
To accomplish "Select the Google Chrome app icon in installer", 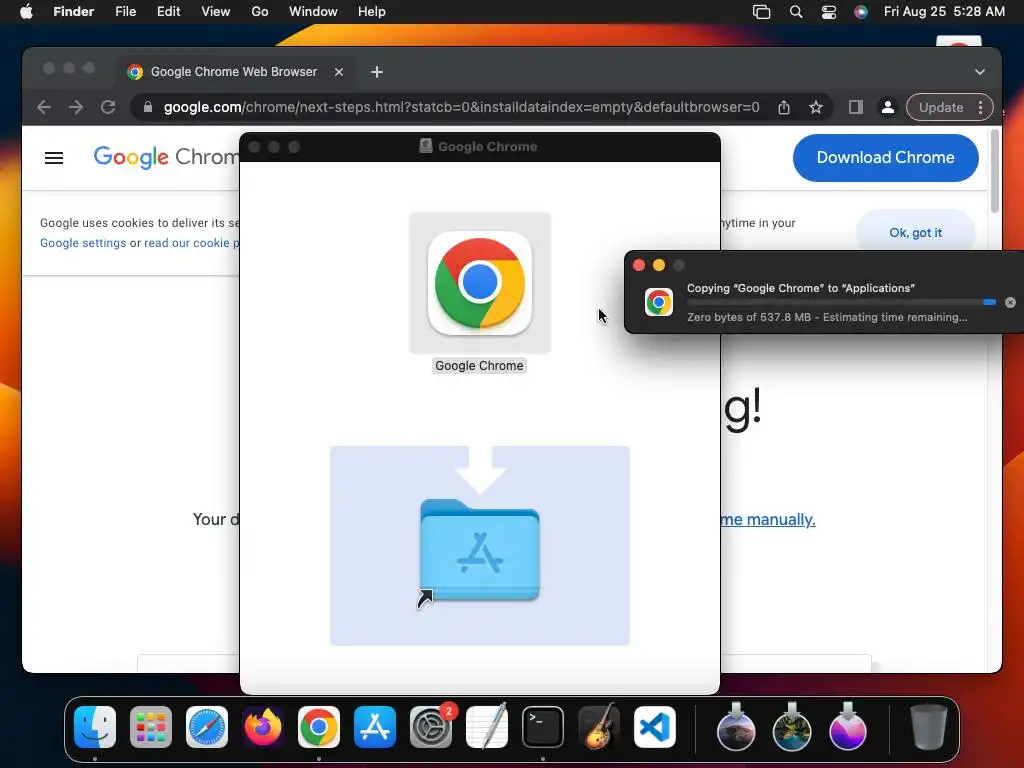I will 480,283.
